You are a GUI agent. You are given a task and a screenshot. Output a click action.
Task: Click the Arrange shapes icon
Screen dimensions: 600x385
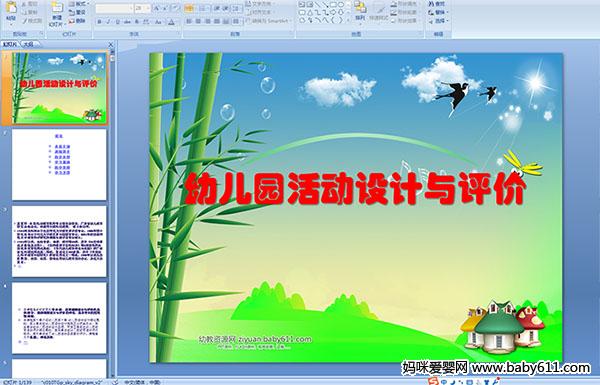(360, 11)
